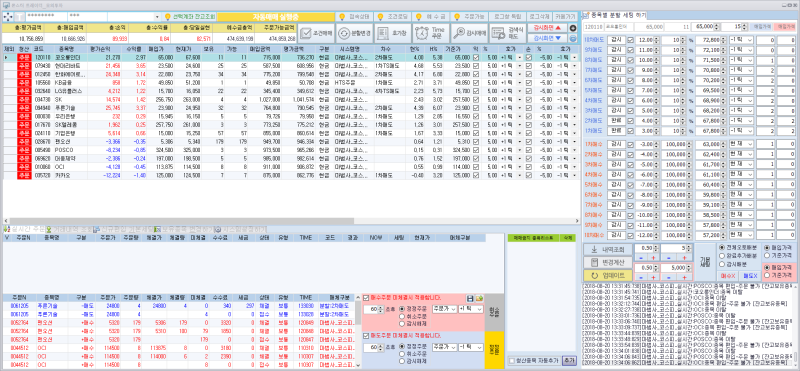Open the 호가창 order book button
This screenshot has width=800, height=371.
(x=392, y=33)
